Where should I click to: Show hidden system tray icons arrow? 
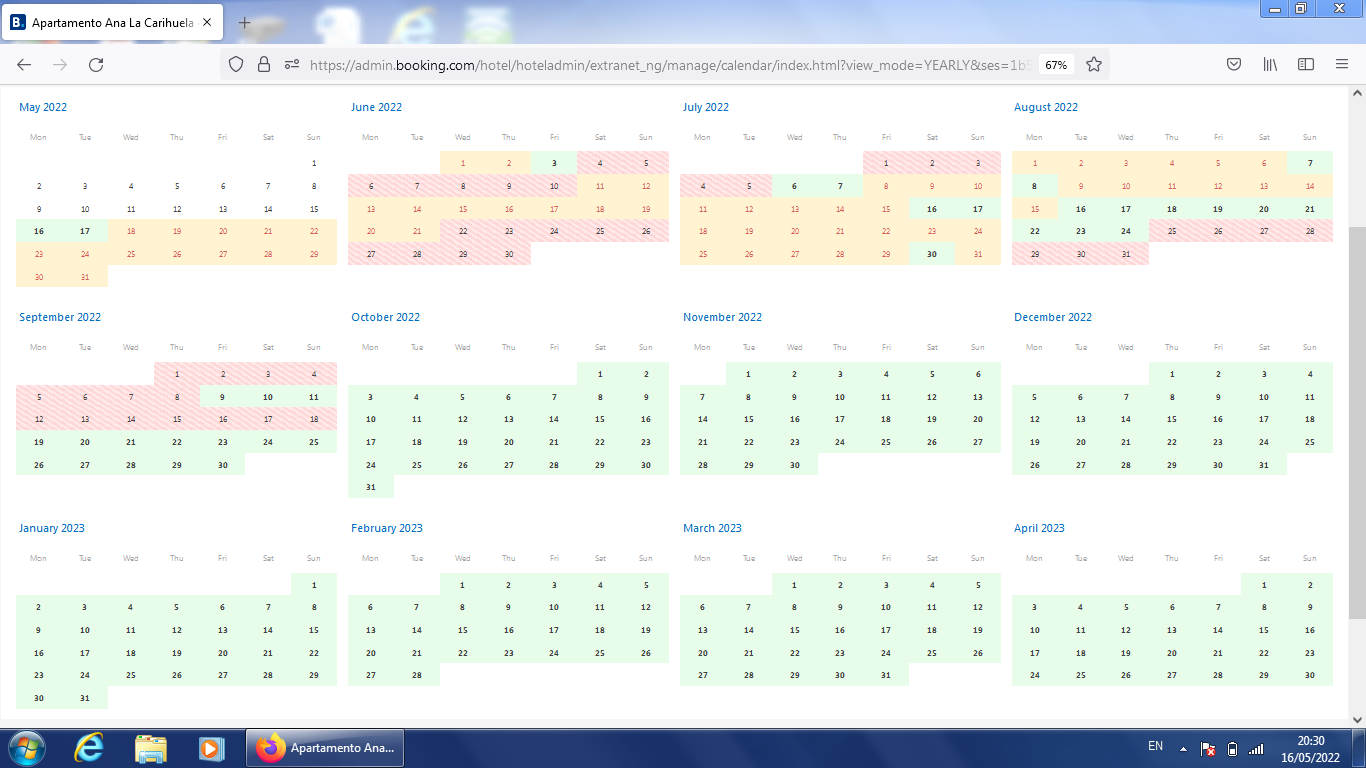coord(1183,748)
